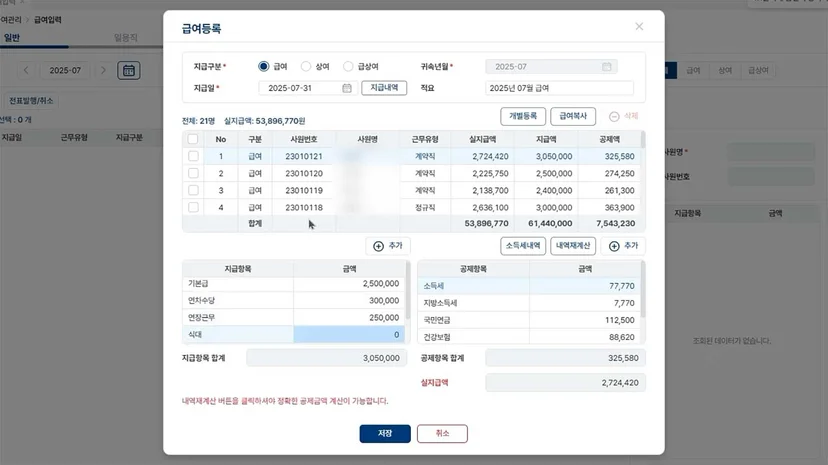Image resolution: width=828 pixels, height=465 pixels.
Task: Cancel with the 취소 button
Action: pos(442,433)
